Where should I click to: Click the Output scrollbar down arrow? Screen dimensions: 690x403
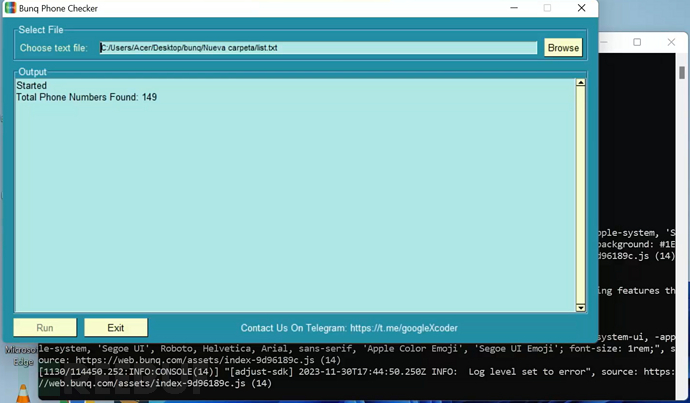click(x=580, y=308)
